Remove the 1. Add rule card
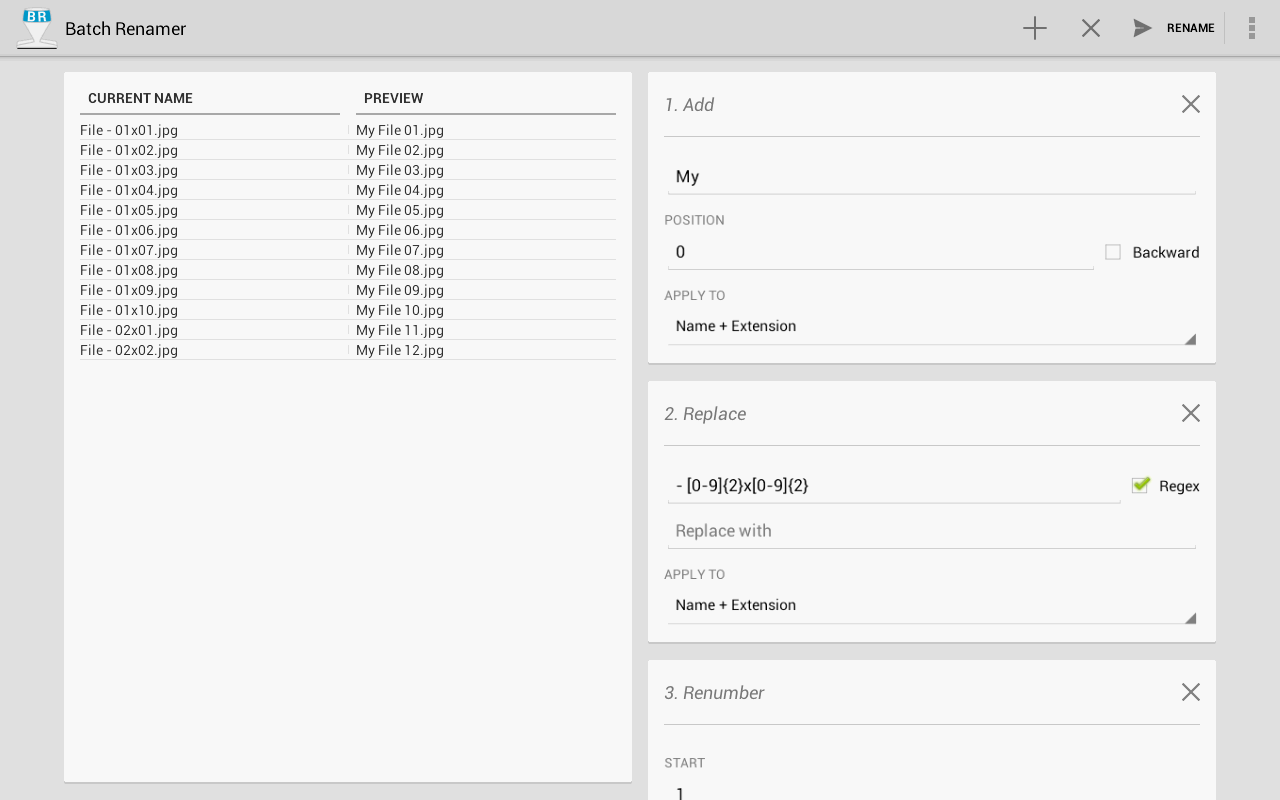1280x800 pixels. click(1190, 104)
